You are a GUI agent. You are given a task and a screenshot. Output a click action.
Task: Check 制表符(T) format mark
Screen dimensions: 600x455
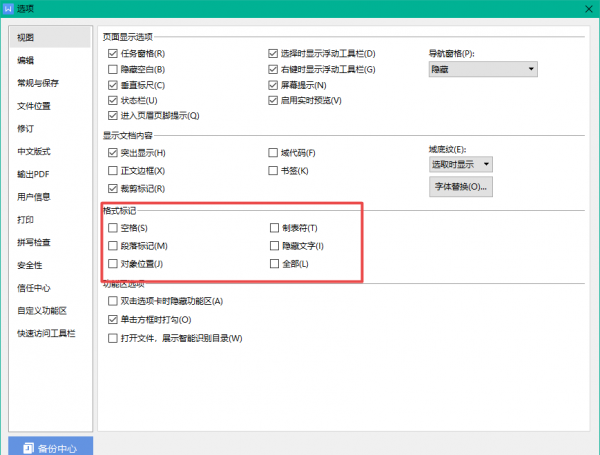click(x=274, y=228)
